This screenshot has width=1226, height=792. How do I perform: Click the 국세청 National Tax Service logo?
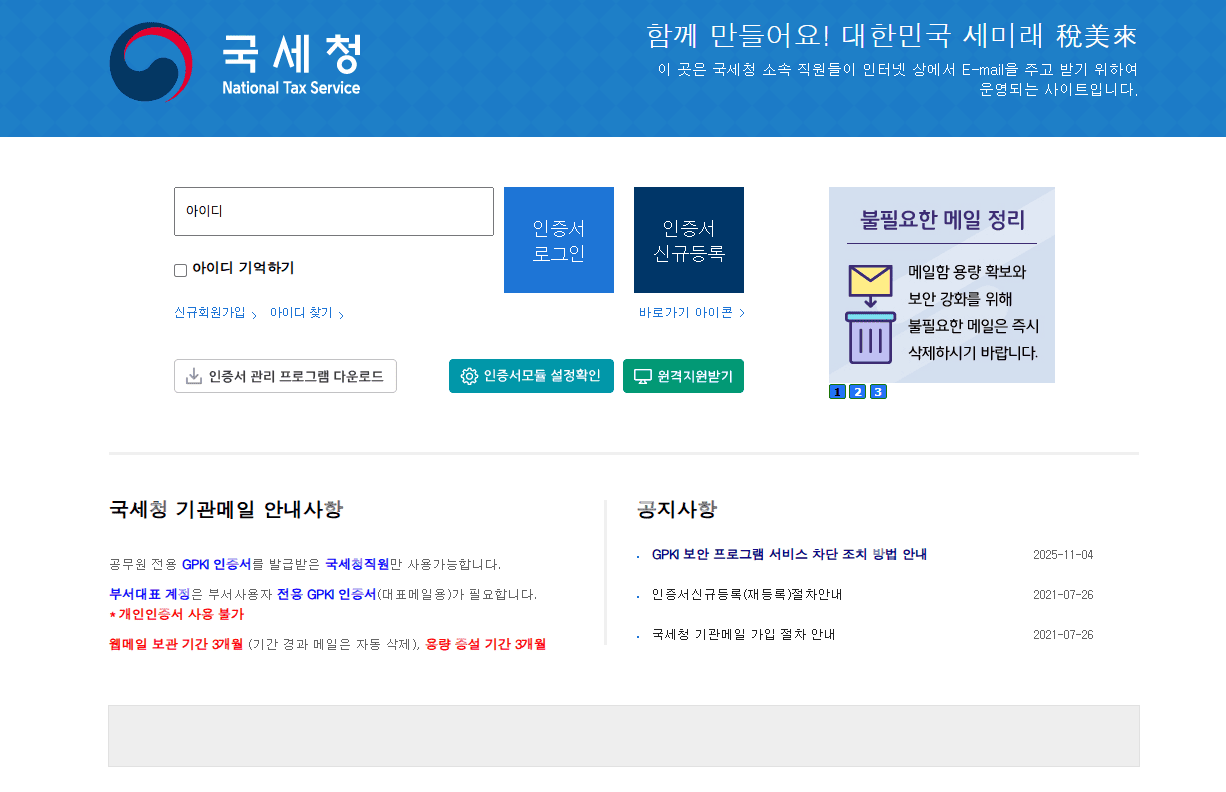pyautogui.click(x=236, y=62)
